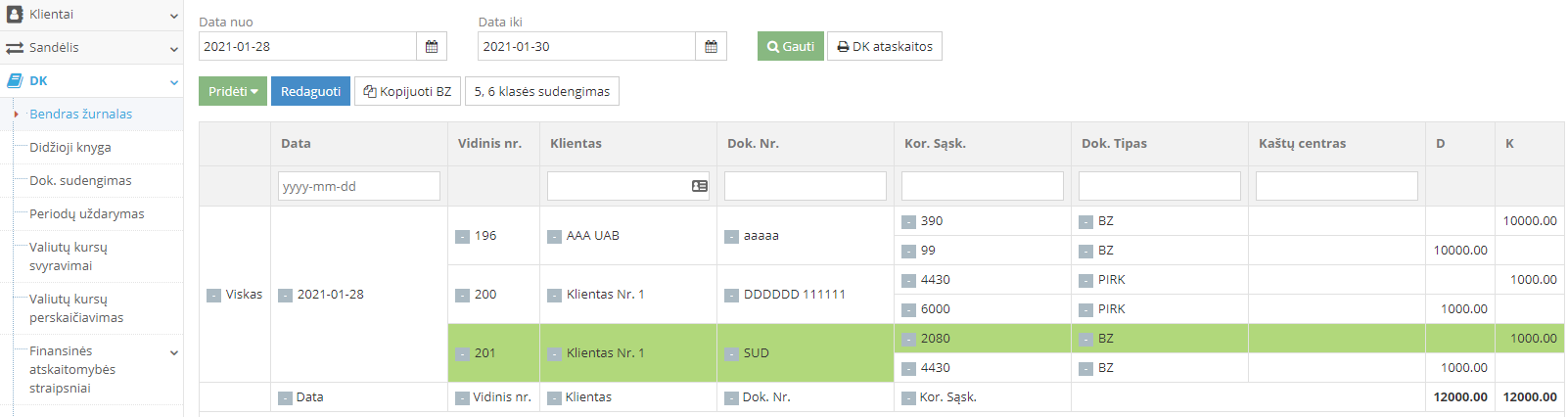Focus the Dok. Nr. filter field
The image size is (1568, 417).
(805, 186)
